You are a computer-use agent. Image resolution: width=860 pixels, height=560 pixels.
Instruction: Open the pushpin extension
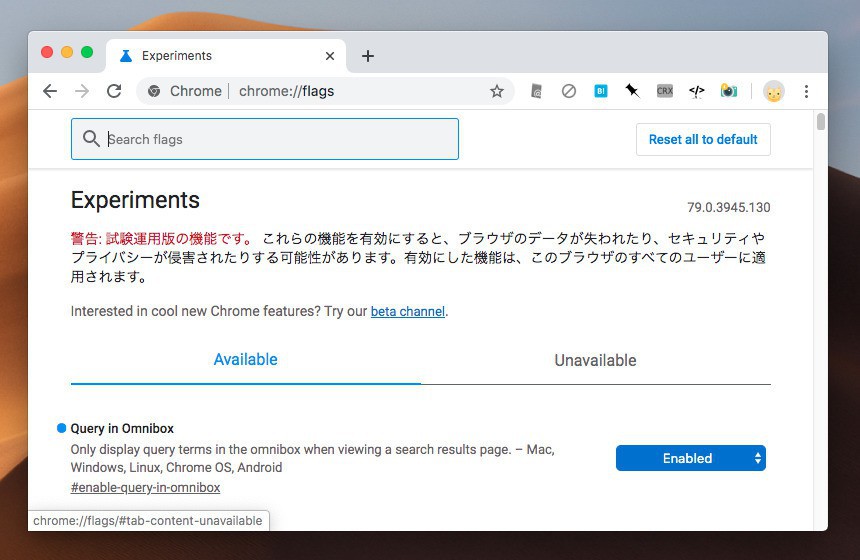[632, 91]
